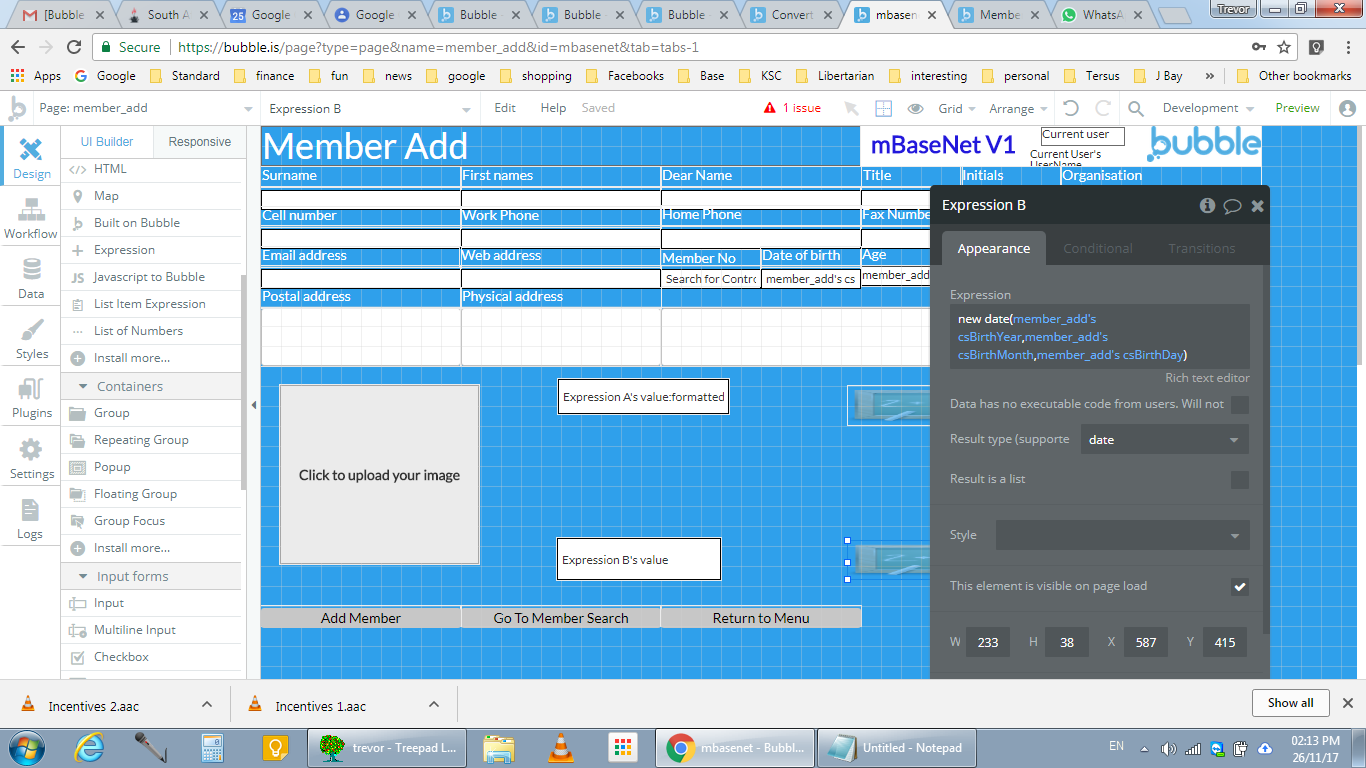Viewport: 1366px width, 768px height.
Task: Open the Plugins section icon
Action: pos(31,398)
